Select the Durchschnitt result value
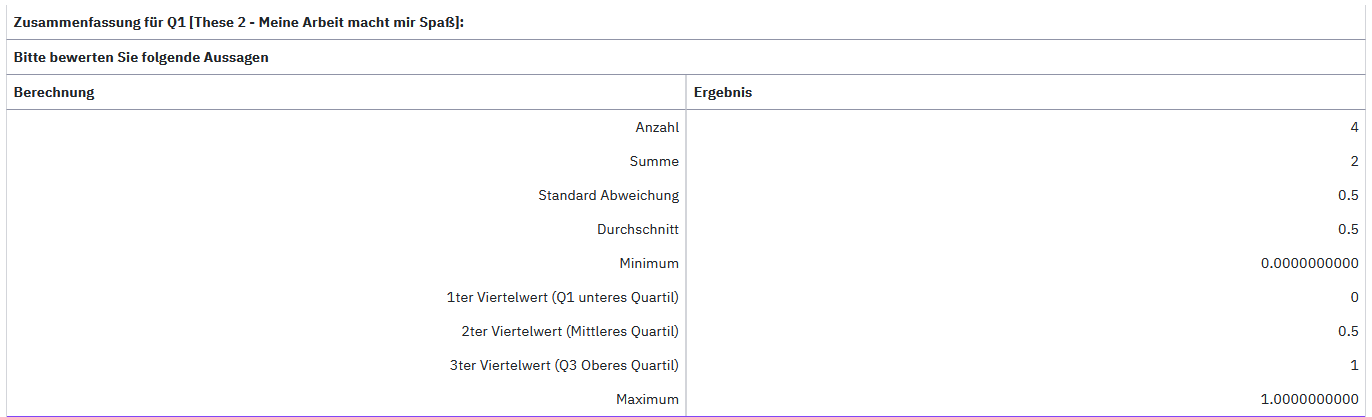 [1349, 229]
